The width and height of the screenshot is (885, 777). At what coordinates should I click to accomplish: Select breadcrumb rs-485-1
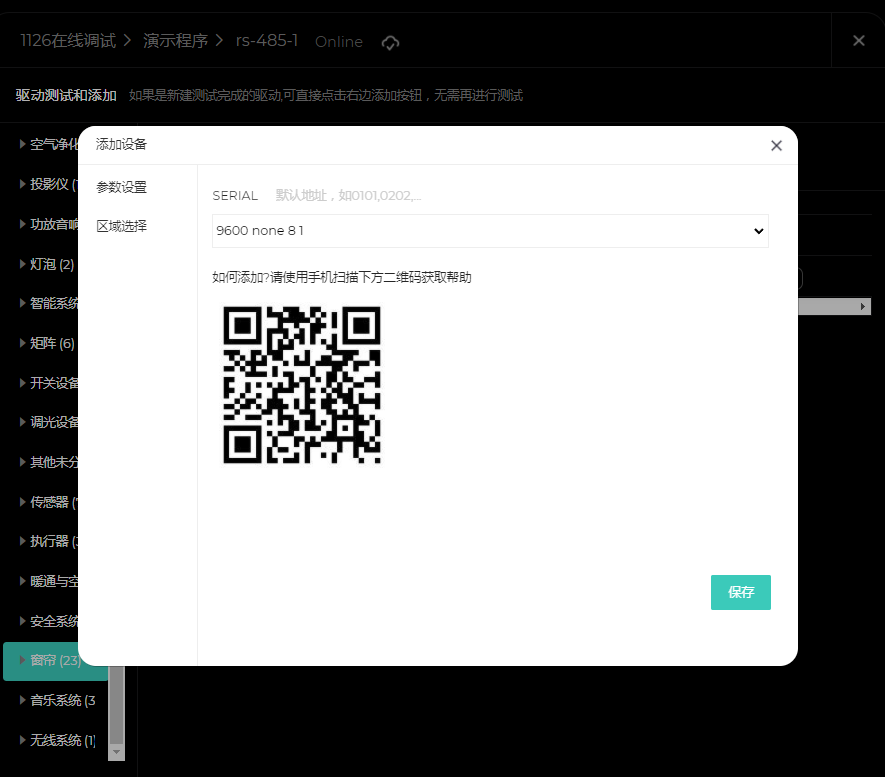tap(266, 41)
